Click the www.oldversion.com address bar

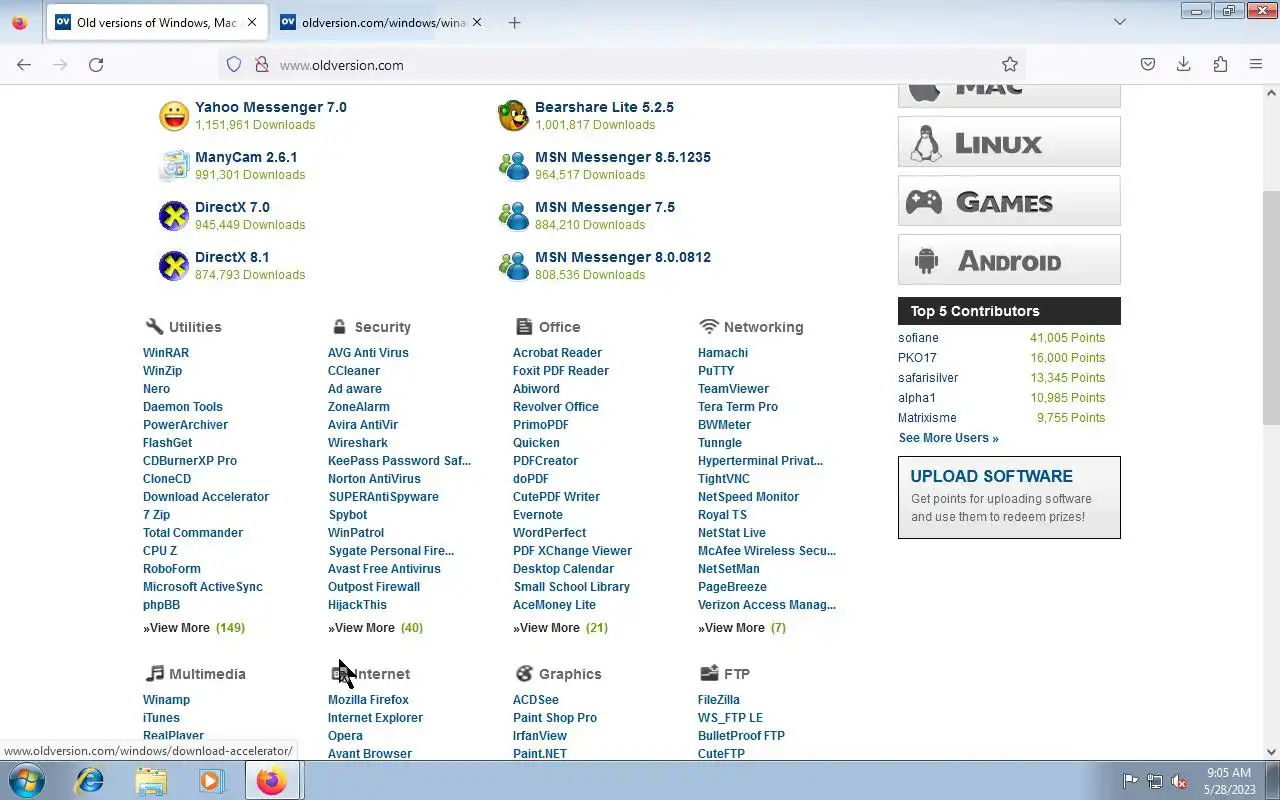click(x=620, y=64)
